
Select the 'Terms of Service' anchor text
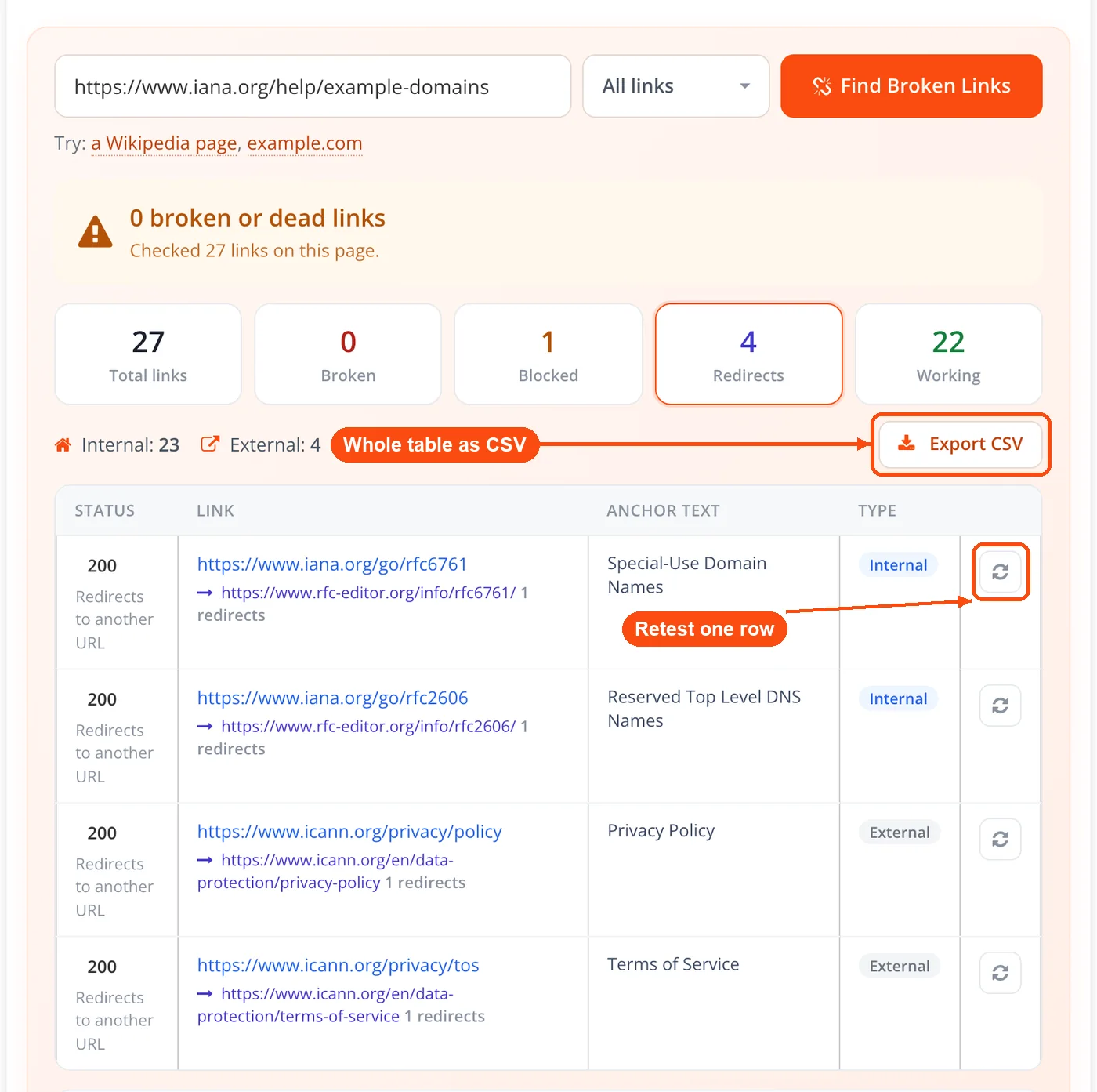coord(673,964)
